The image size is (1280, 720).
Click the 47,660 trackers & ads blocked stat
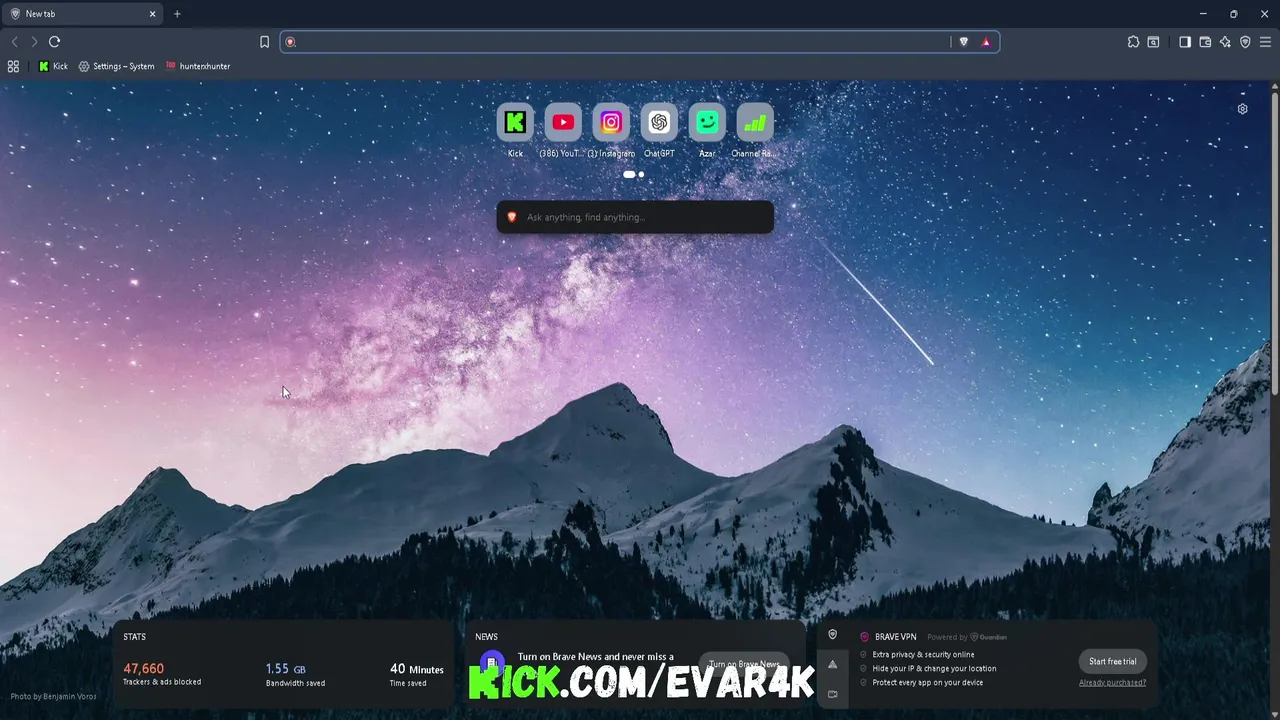pyautogui.click(x=162, y=674)
